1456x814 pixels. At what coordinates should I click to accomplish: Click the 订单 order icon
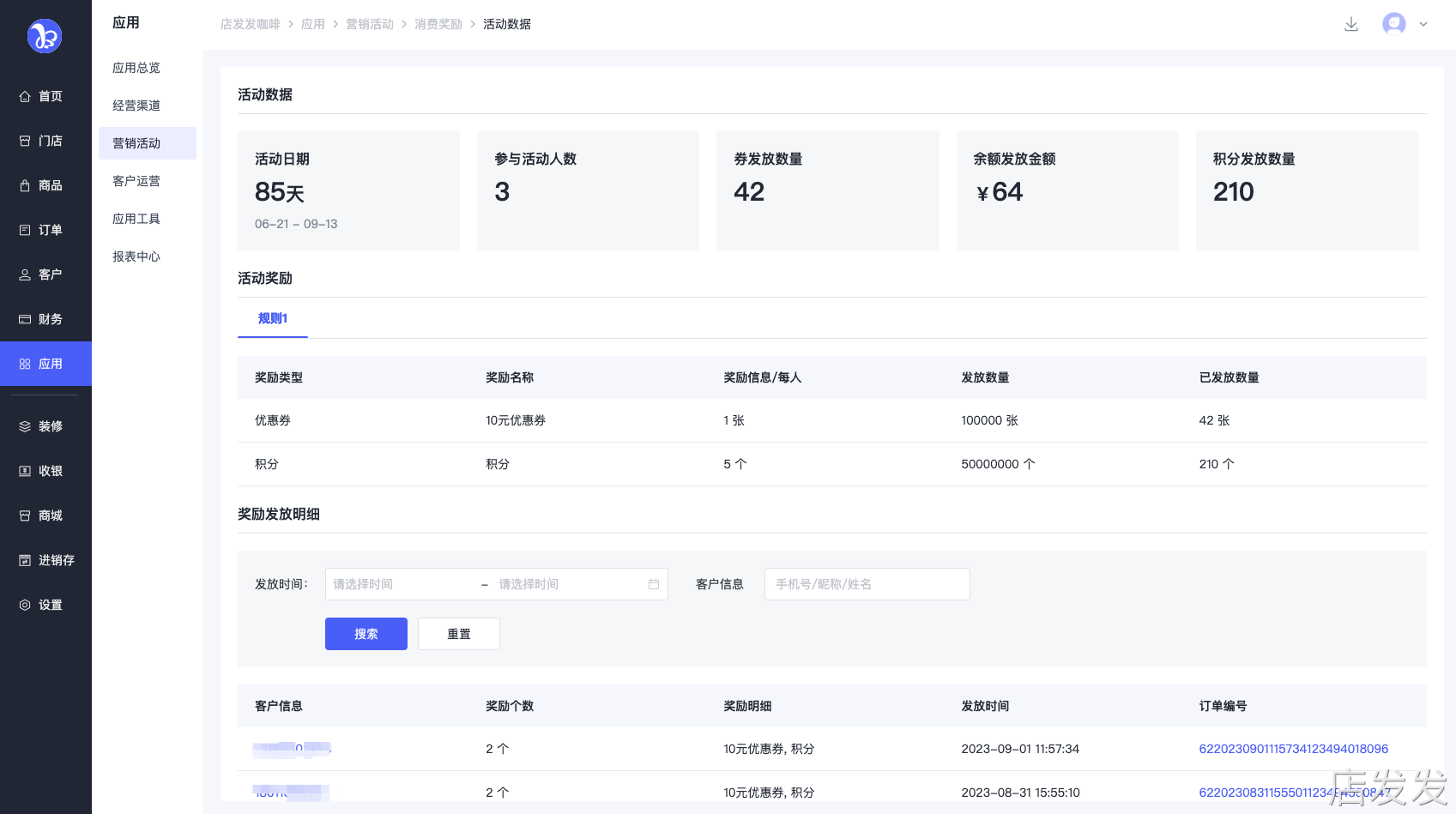pyautogui.click(x=25, y=230)
